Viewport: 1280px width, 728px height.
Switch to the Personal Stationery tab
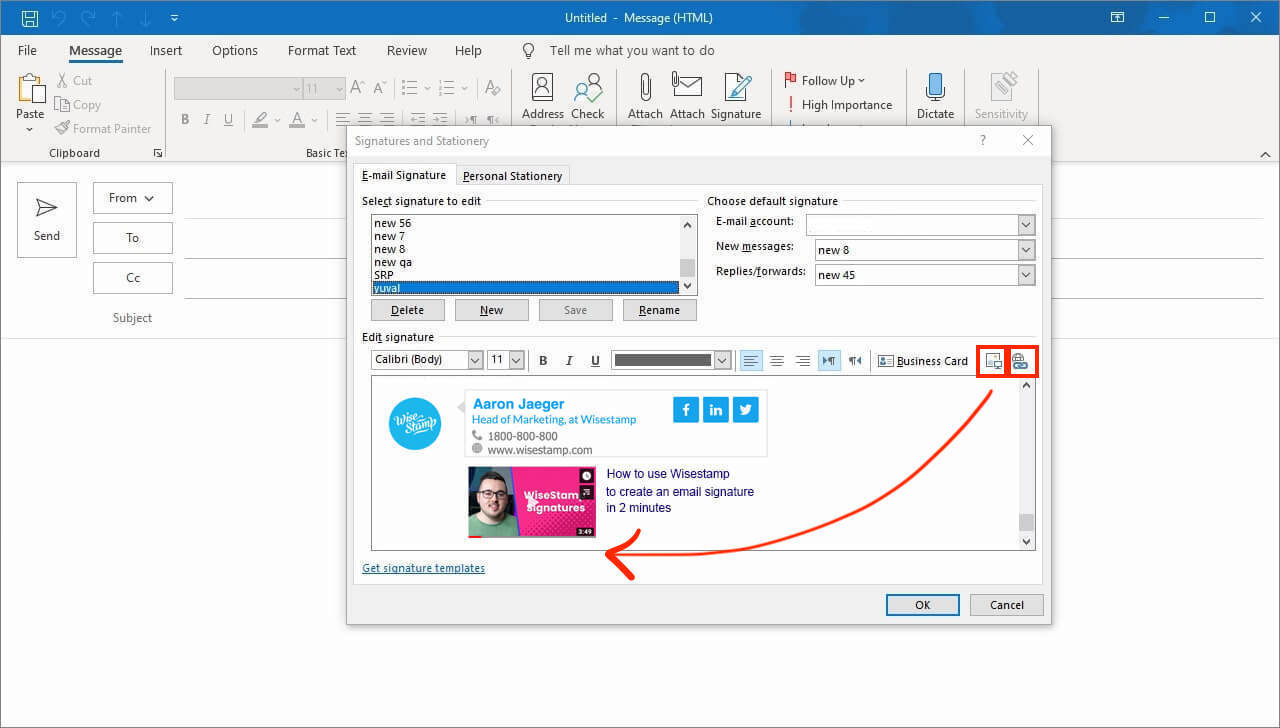coord(512,174)
